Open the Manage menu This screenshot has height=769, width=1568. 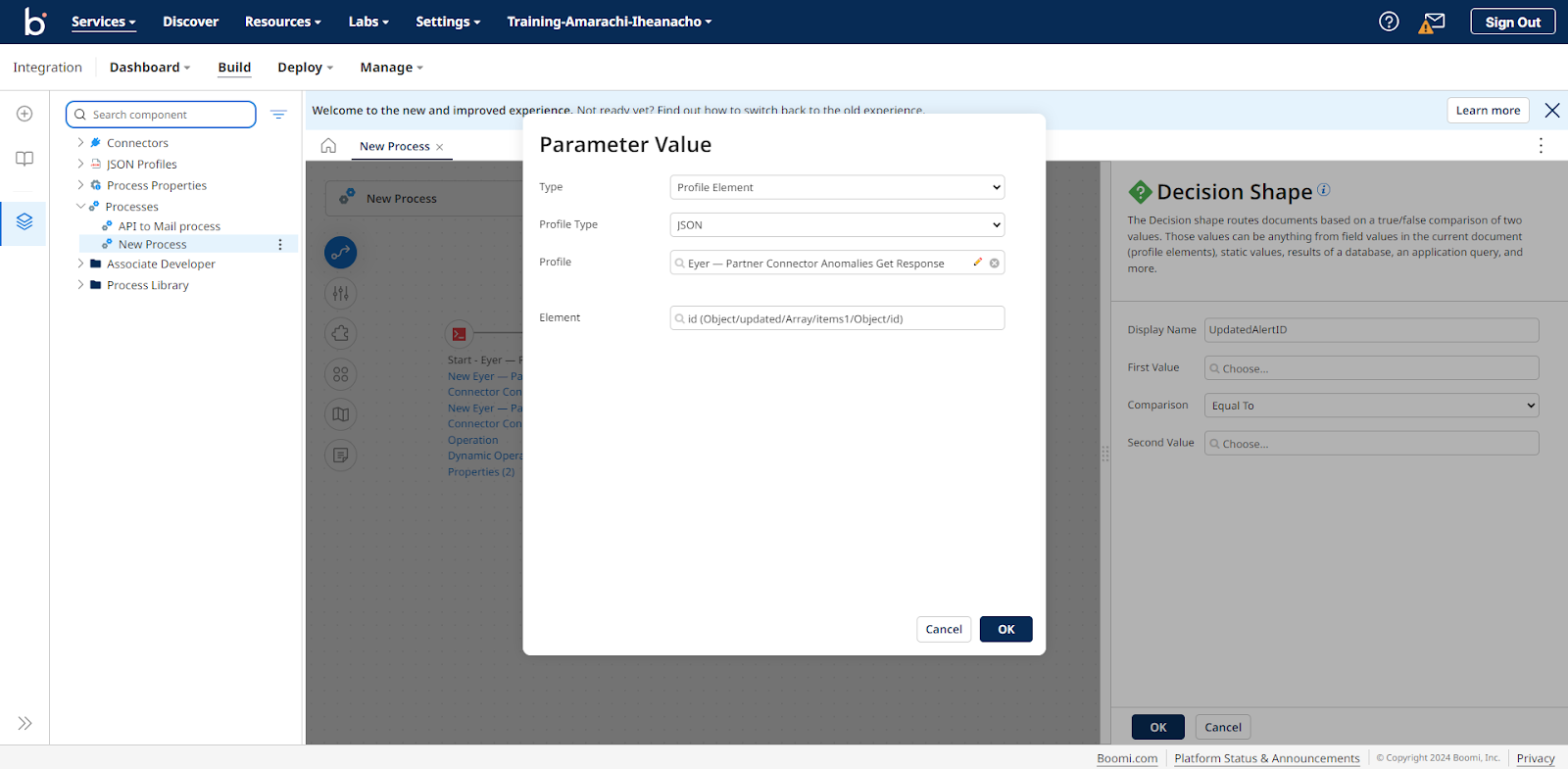pyautogui.click(x=392, y=68)
